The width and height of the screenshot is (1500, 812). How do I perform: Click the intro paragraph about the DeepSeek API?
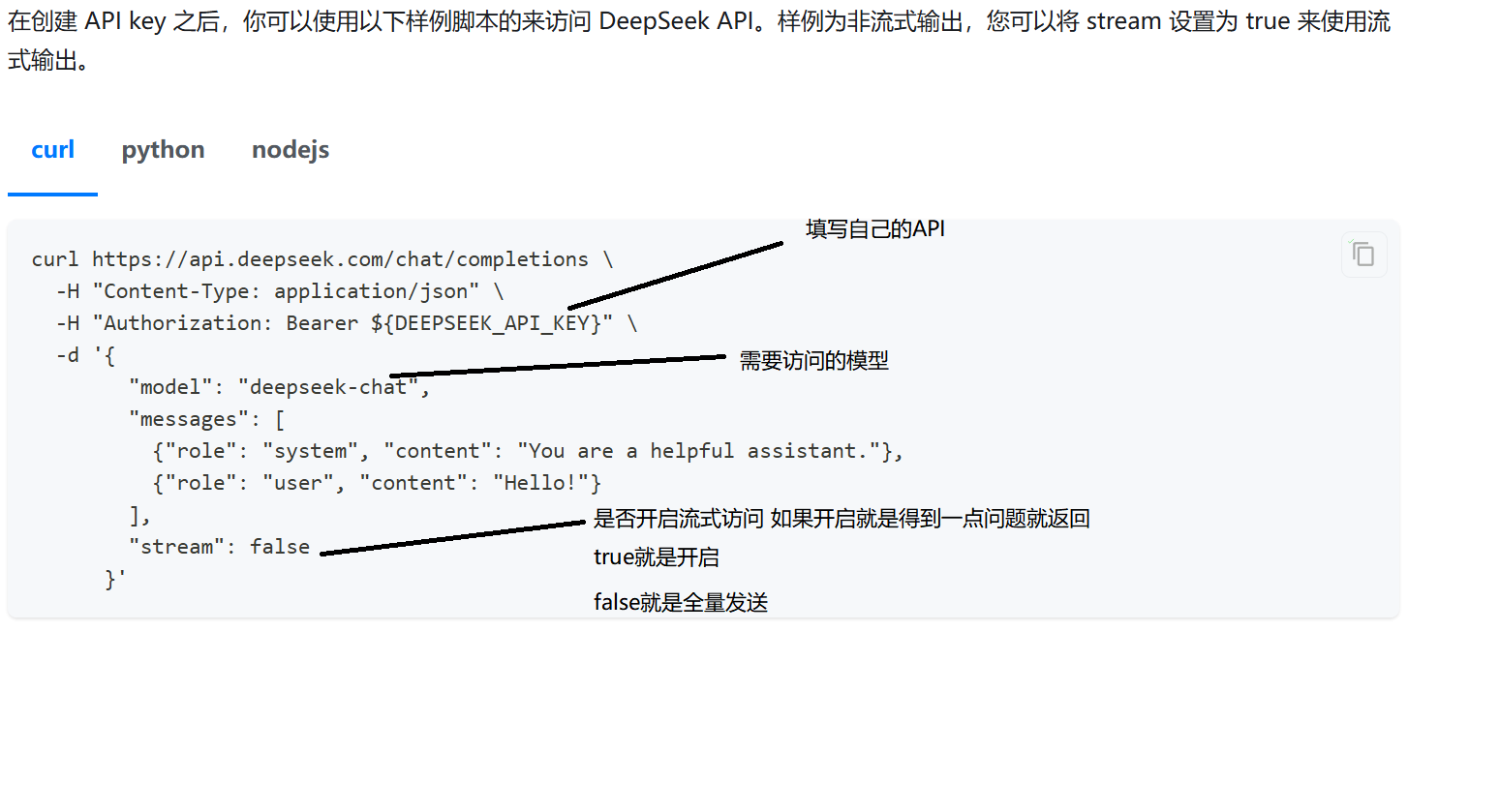click(x=699, y=41)
